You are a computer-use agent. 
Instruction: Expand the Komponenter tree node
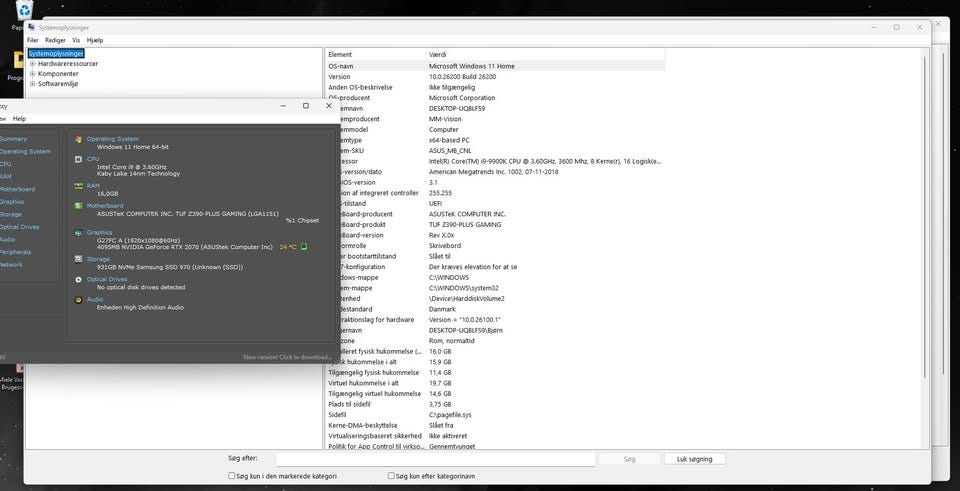pos(33,73)
